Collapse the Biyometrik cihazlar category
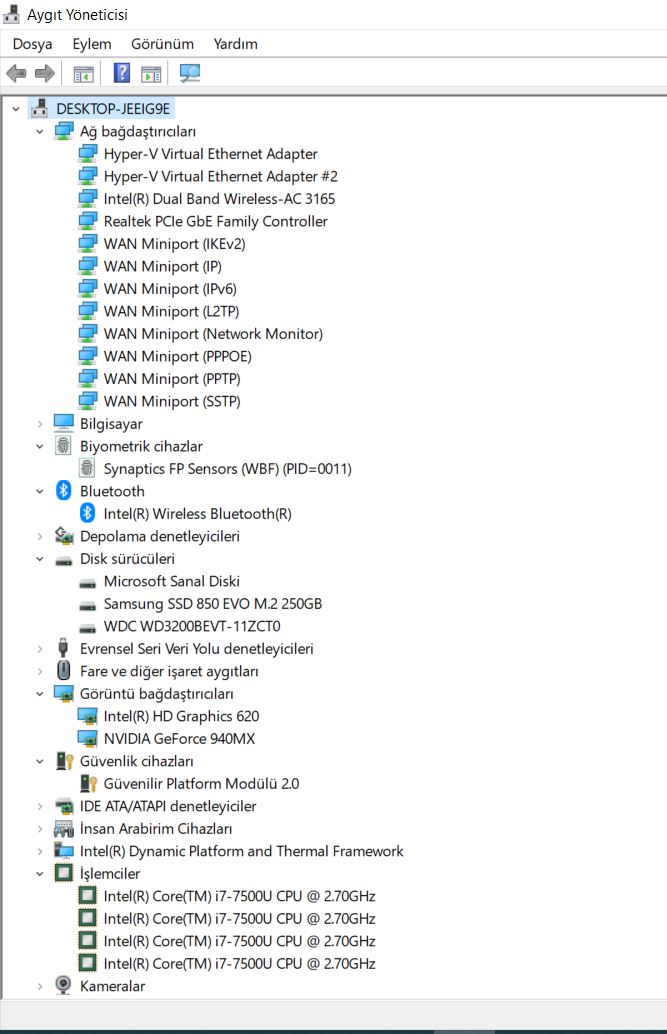This screenshot has height=1034, width=667. 40,446
